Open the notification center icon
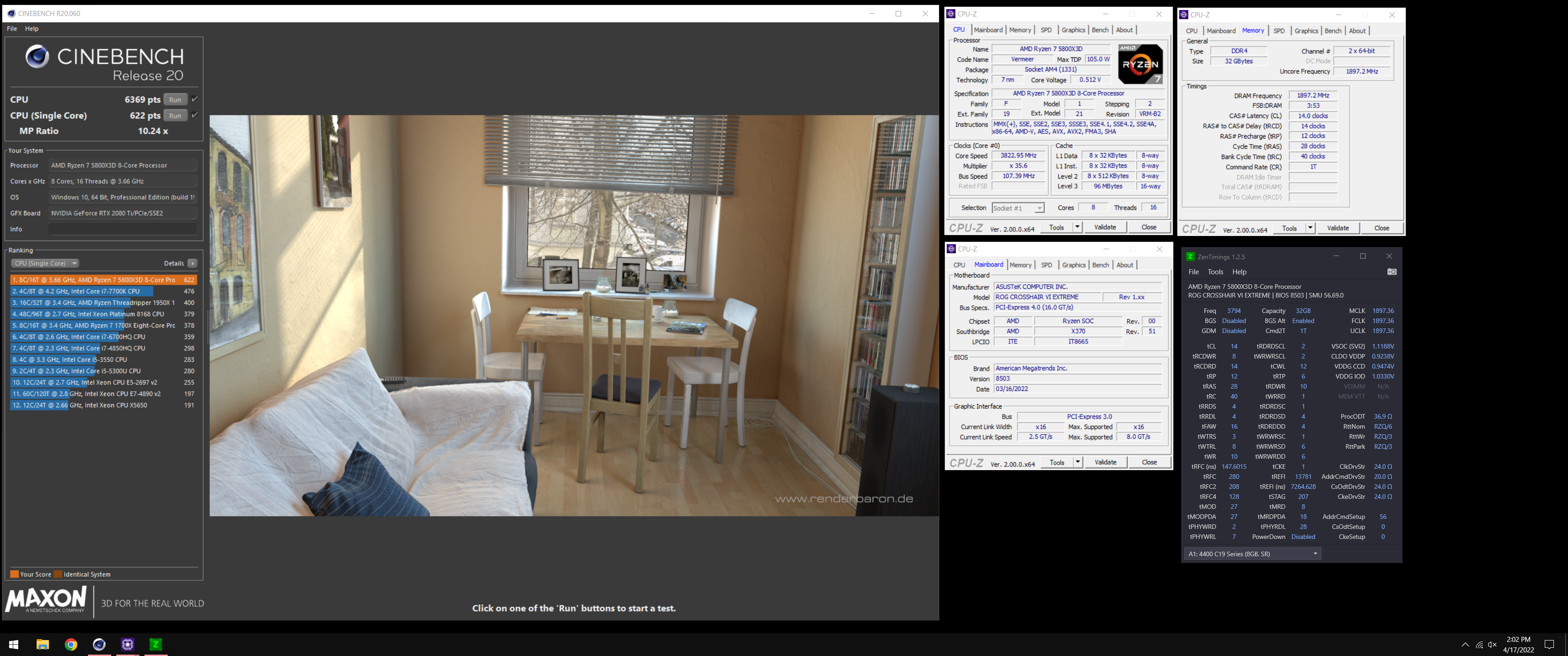Image resolution: width=1568 pixels, height=656 pixels. [x=1550, y=645]
